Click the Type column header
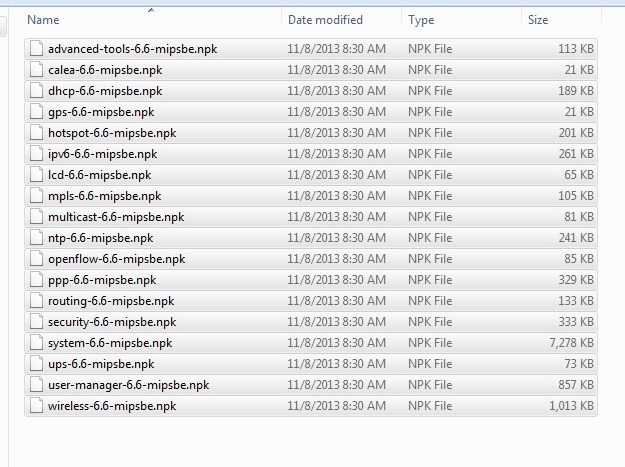This screenshot has width=625, height=467. (421, 20)
